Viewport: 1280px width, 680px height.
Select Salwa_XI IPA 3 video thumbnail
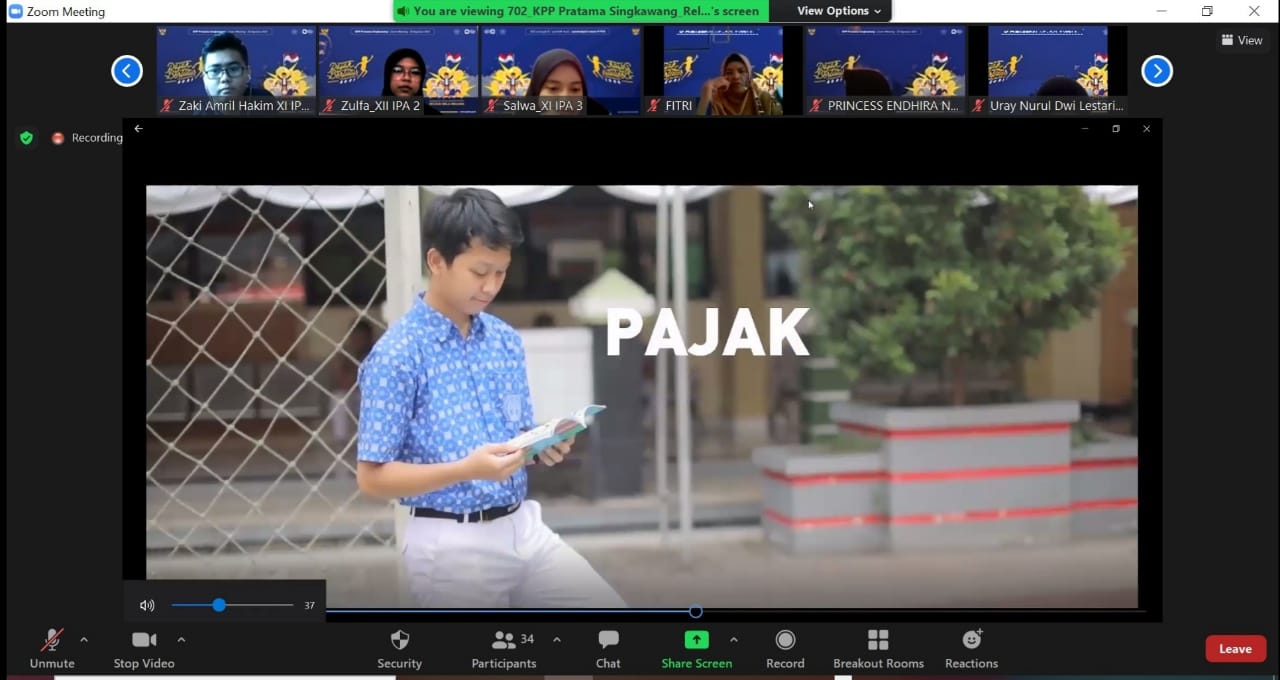[x=561, y=70]
